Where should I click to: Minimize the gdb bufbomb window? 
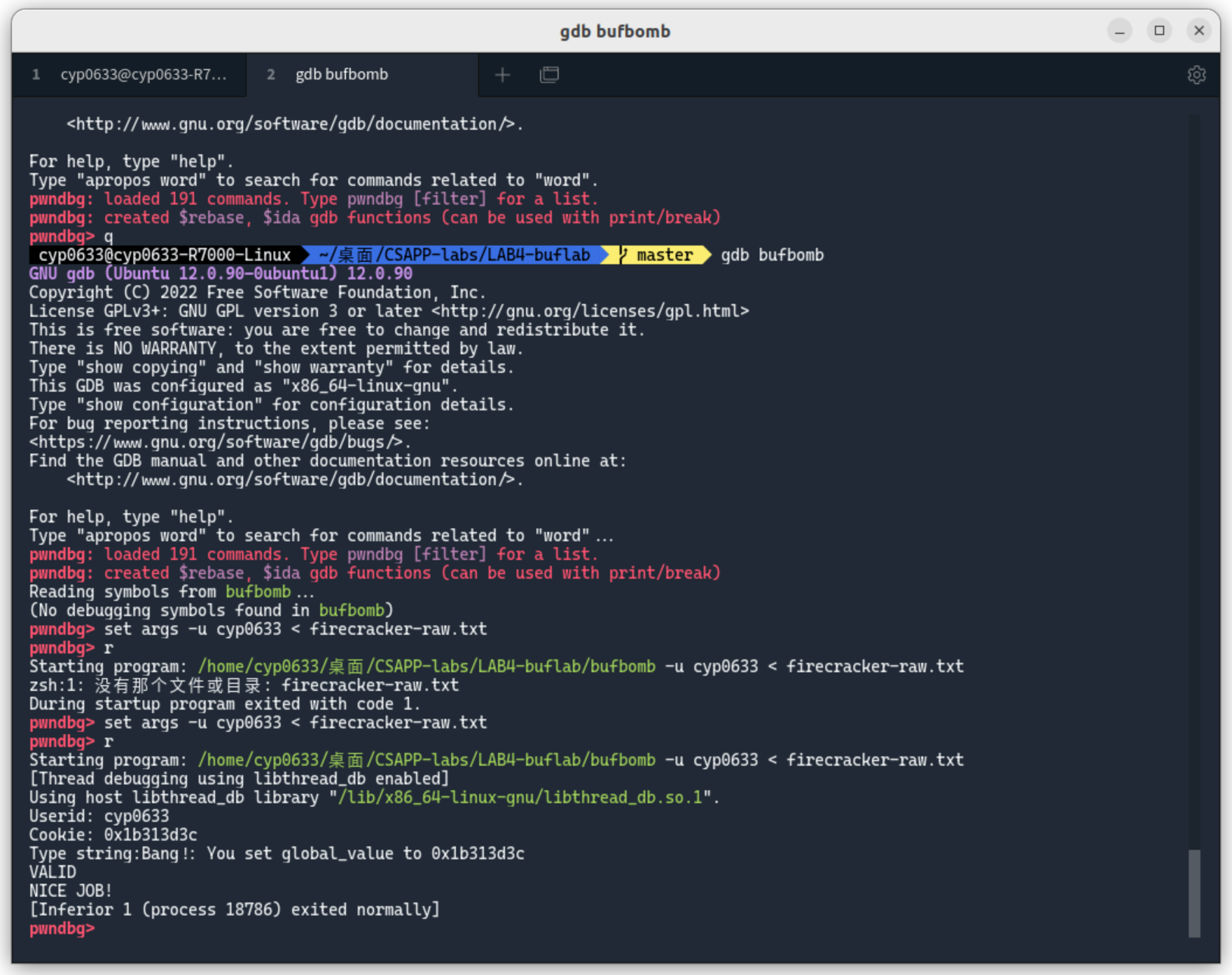[x=1119, y=31]
